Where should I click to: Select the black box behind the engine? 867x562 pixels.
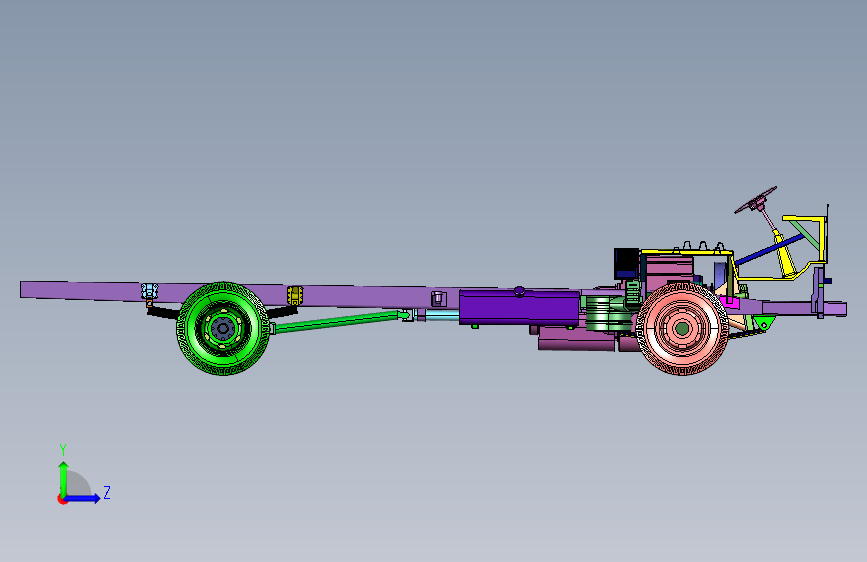626,263
